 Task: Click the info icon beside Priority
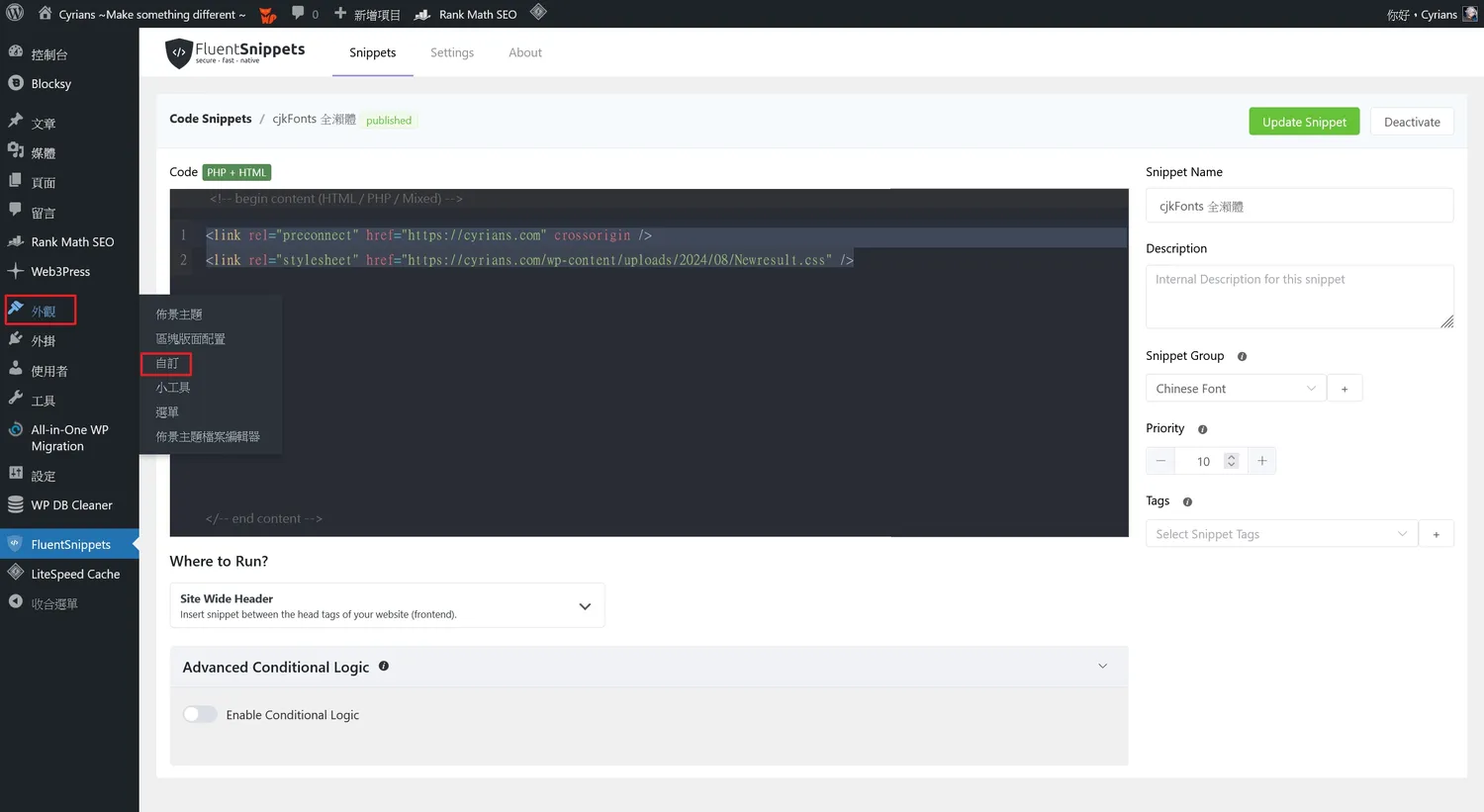click(x=1202, y=429)
